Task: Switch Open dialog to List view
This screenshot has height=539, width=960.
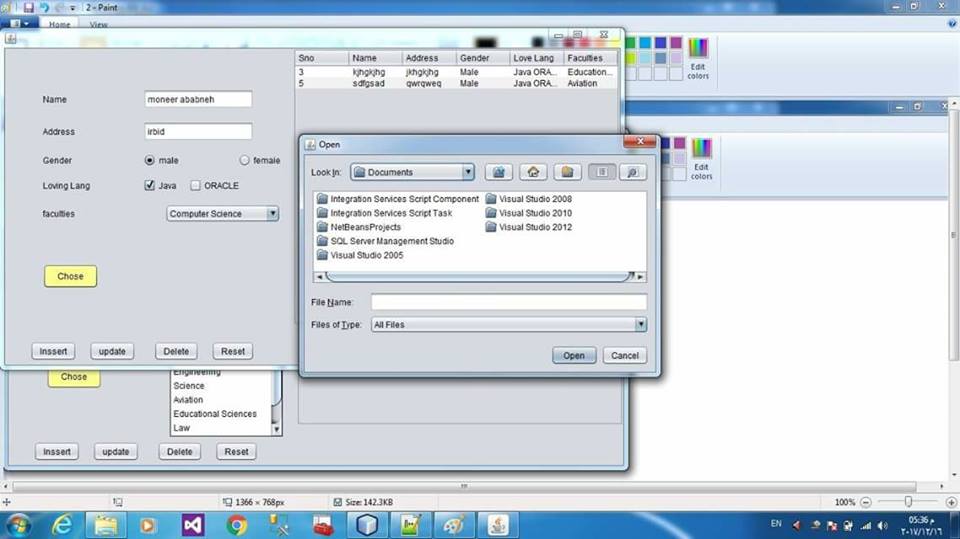Action: (x=602, y=172)
